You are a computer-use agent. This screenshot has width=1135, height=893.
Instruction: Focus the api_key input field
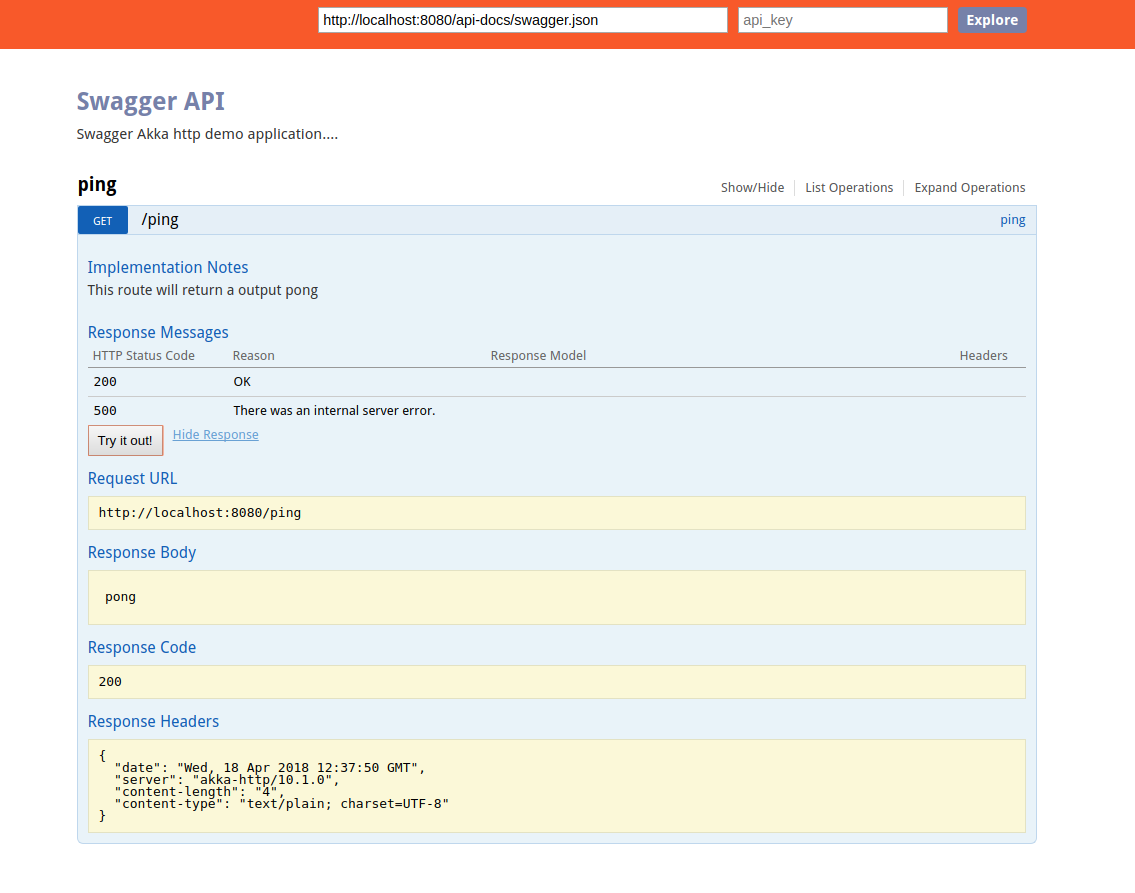coord(842,20)
